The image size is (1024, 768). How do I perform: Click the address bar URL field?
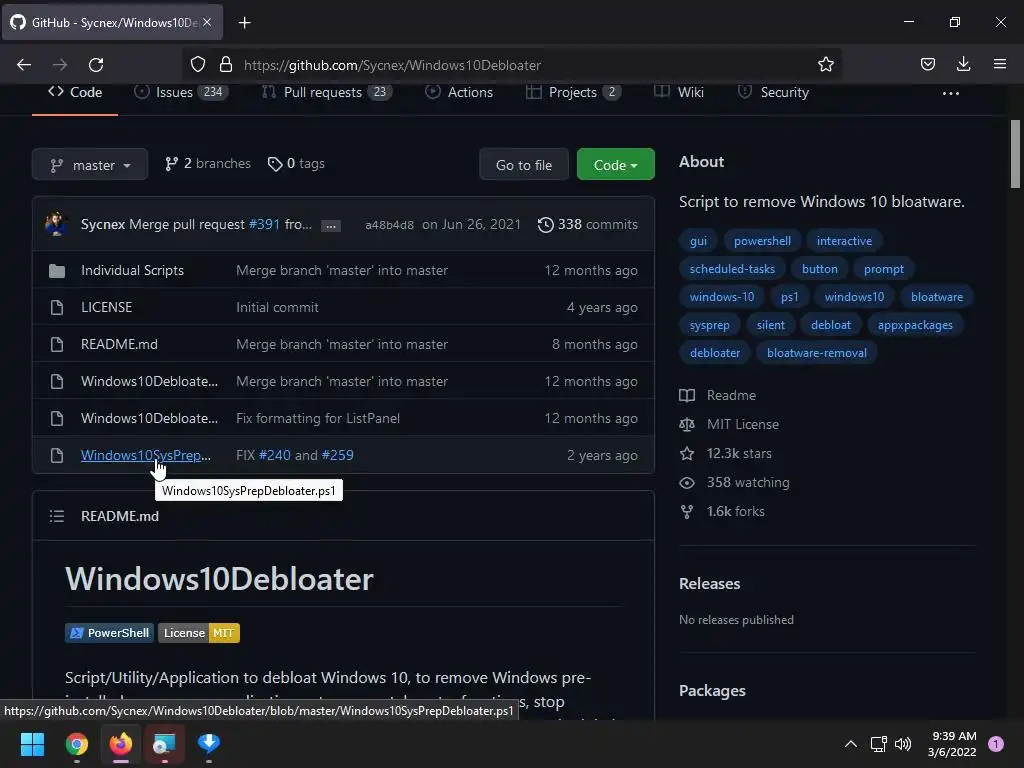[511, 65]
